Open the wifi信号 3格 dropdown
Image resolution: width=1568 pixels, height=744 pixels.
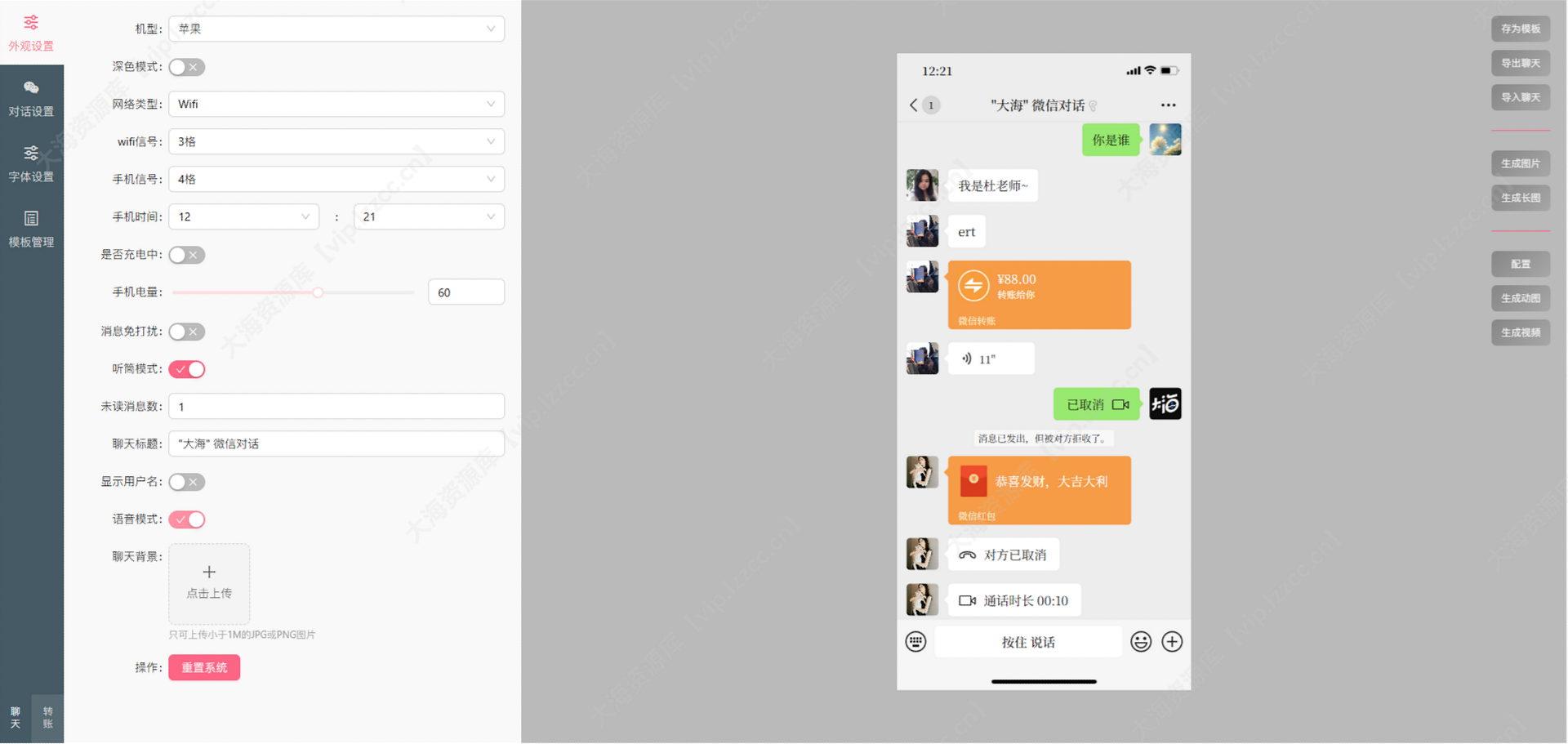click(x=336, y=141)
